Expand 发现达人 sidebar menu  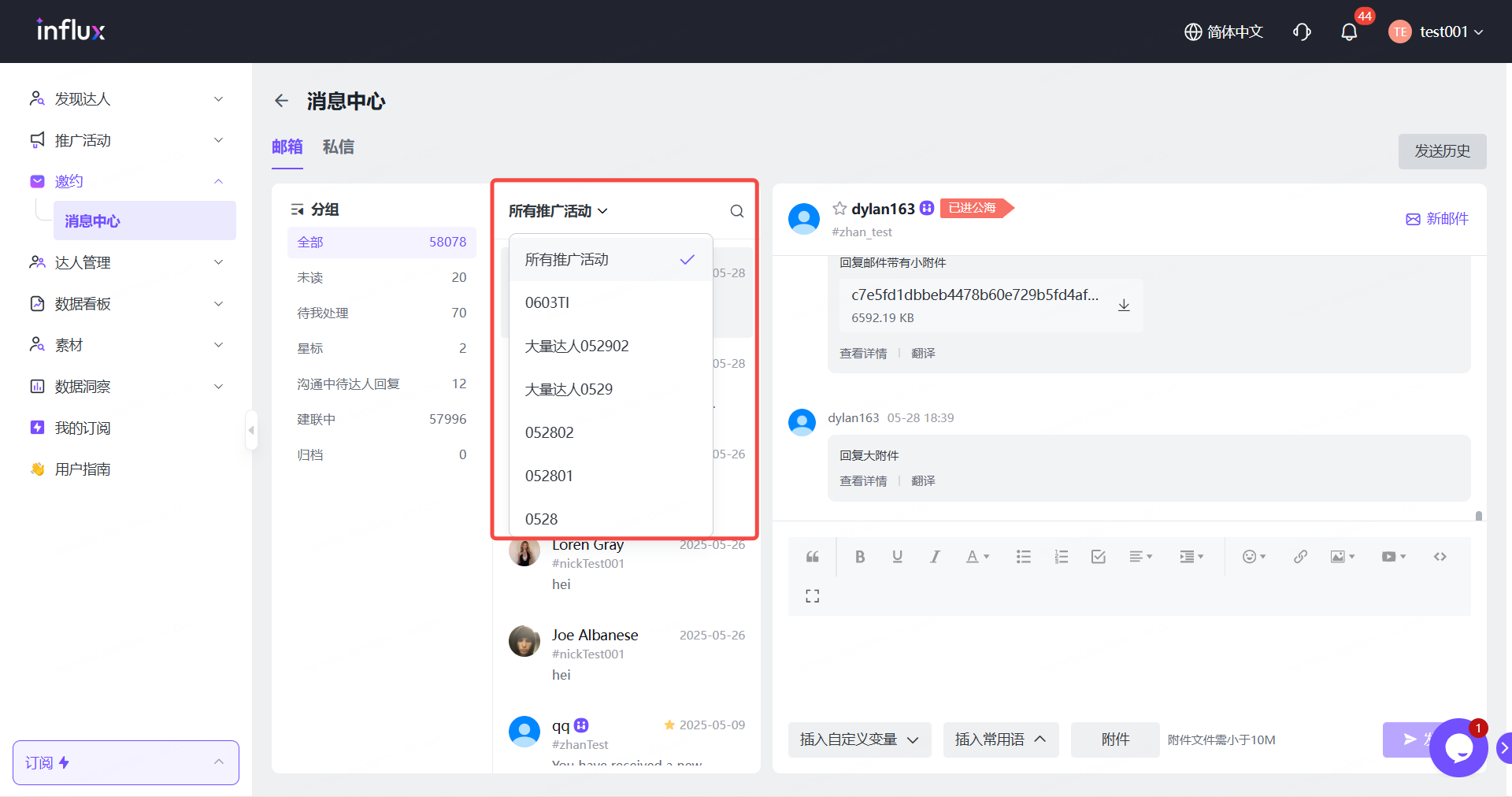126,99
